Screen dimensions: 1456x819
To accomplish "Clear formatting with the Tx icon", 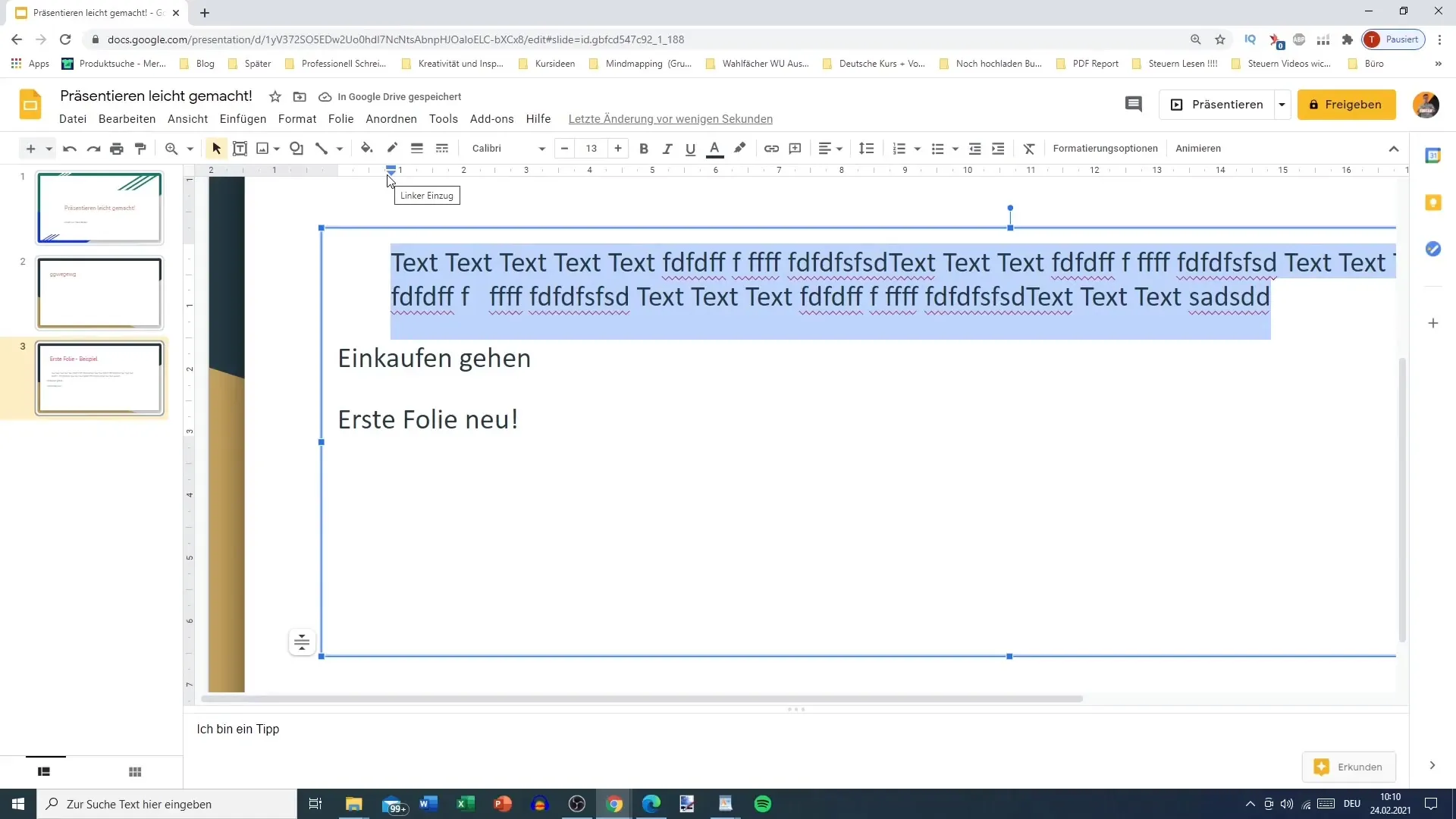I will [1029, 149].
